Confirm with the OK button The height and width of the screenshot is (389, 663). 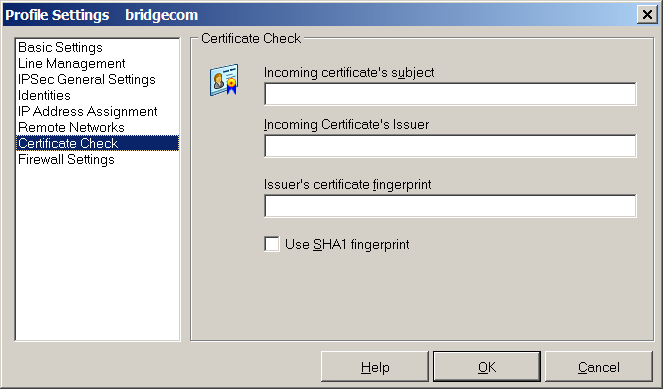coord(487,367)
